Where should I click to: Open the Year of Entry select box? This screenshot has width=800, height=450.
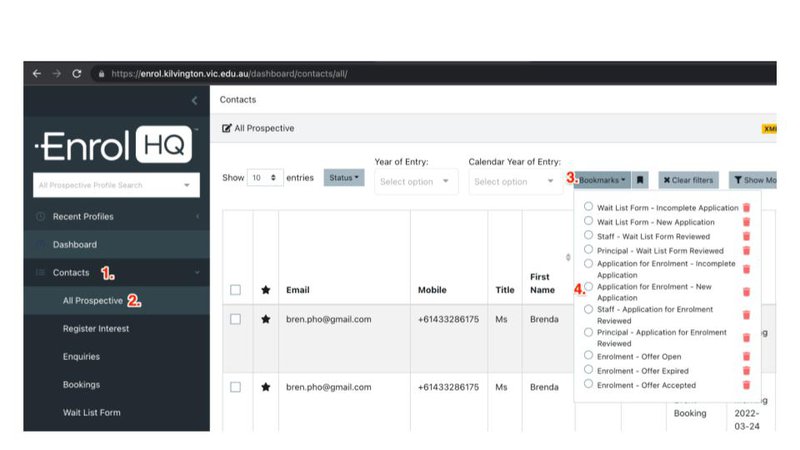point(415,182)
